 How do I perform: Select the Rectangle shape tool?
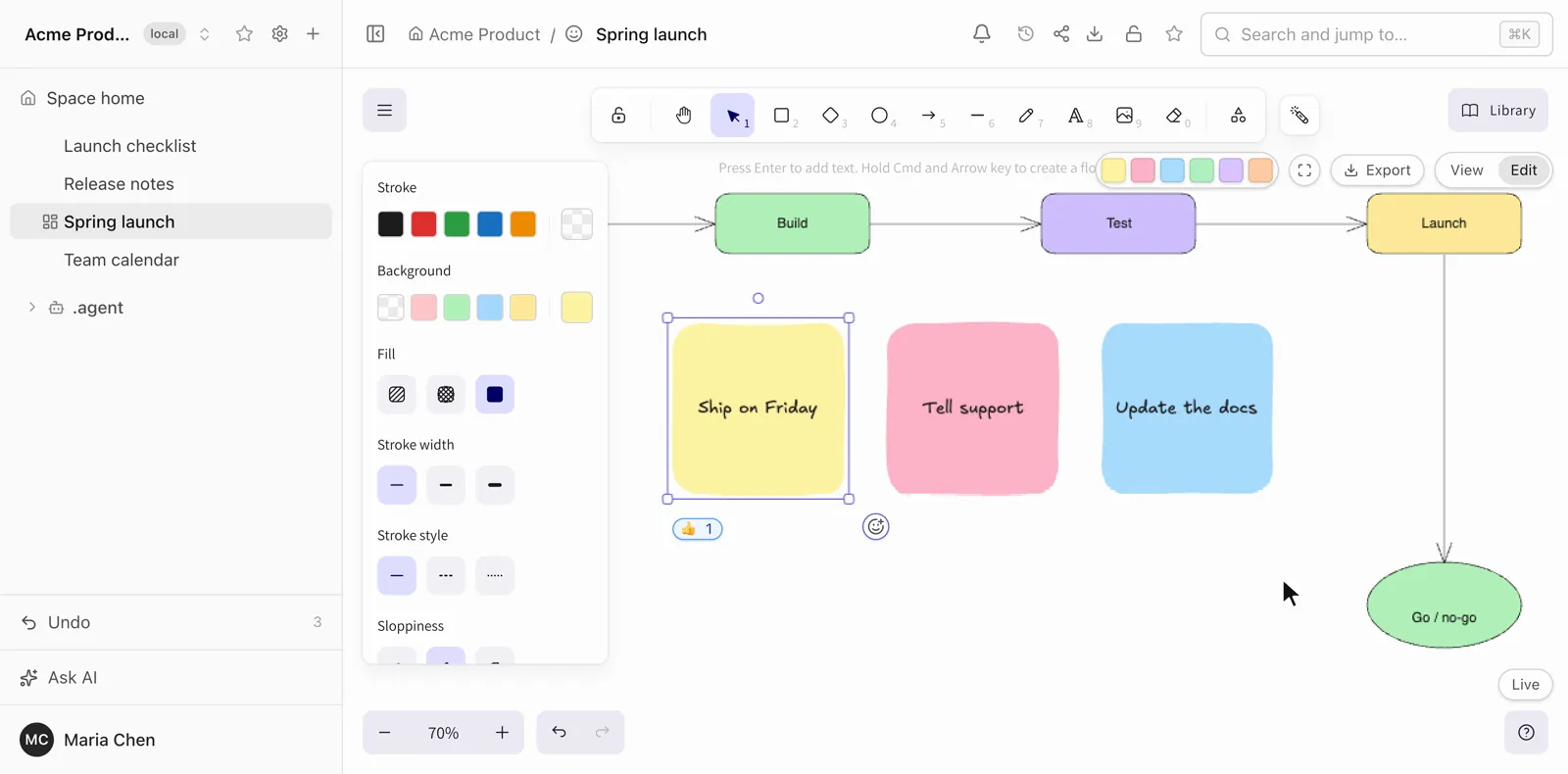click(781, 116)
